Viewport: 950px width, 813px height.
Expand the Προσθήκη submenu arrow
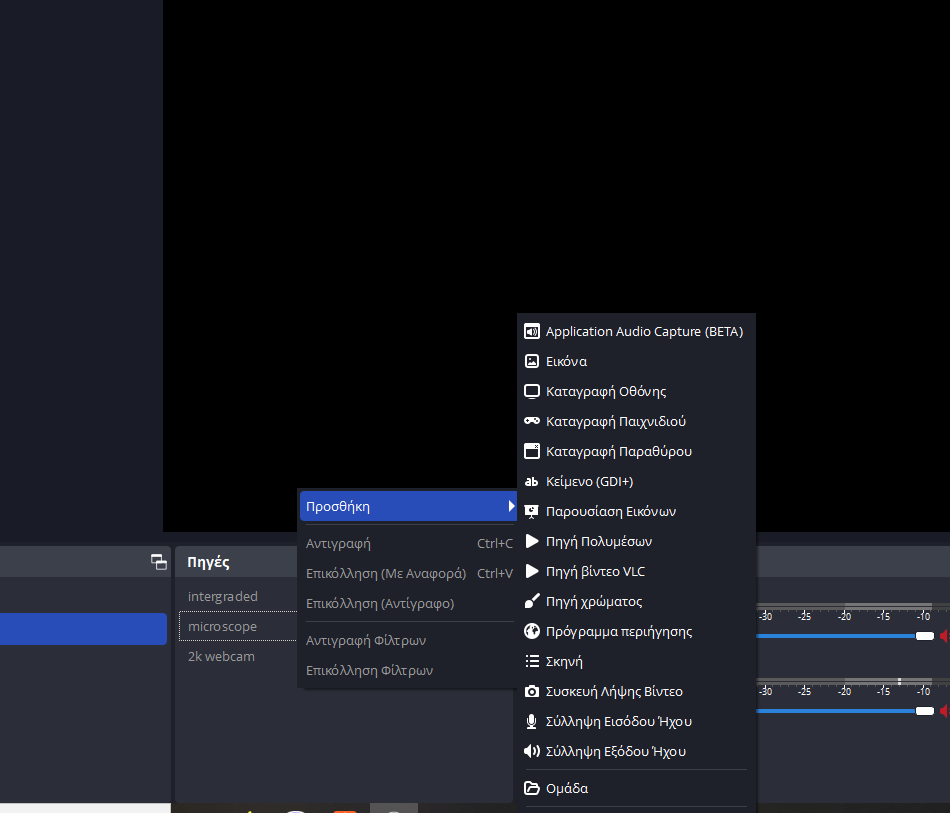(x=511, y=506)
